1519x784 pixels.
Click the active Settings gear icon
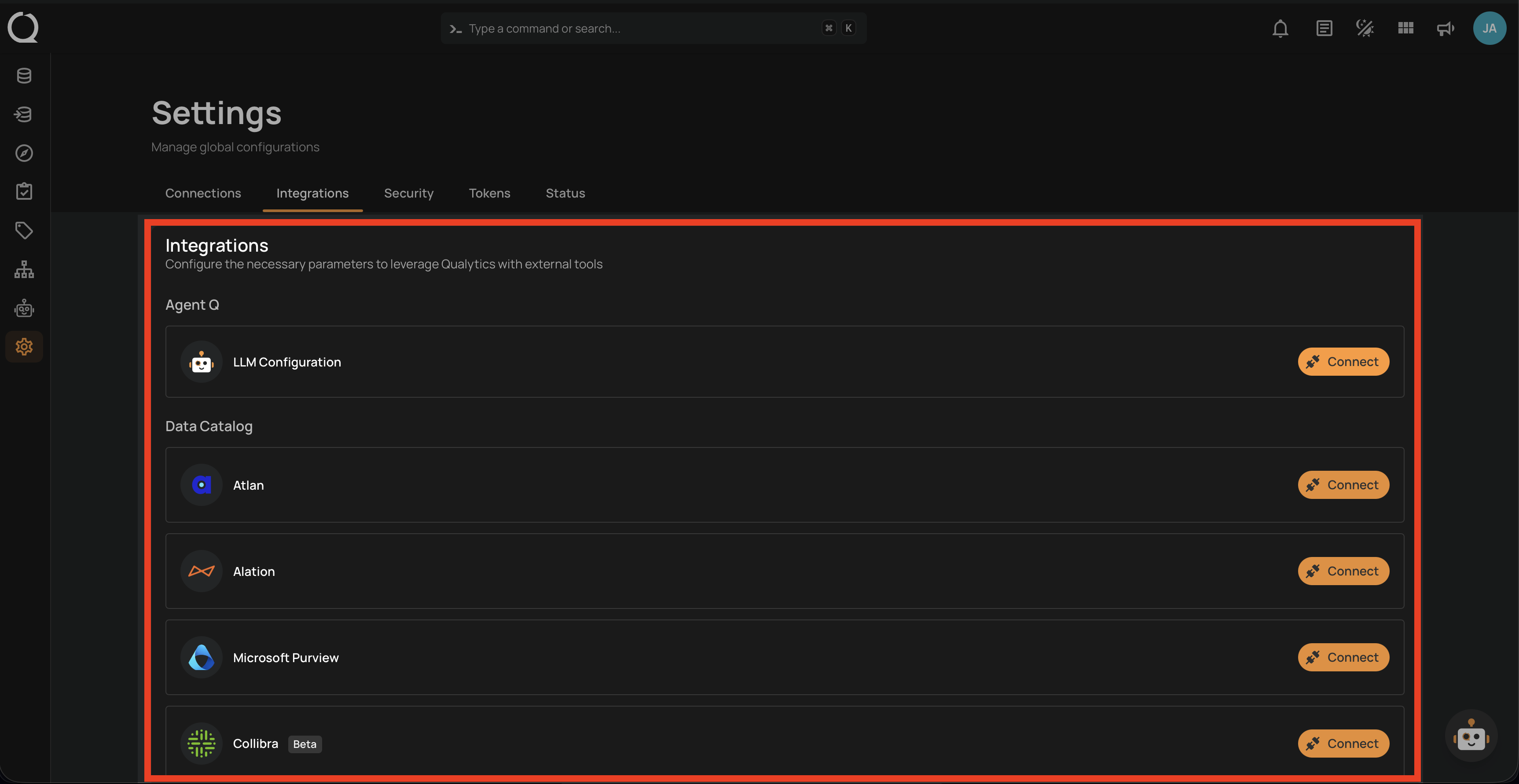tap(24, 347)
